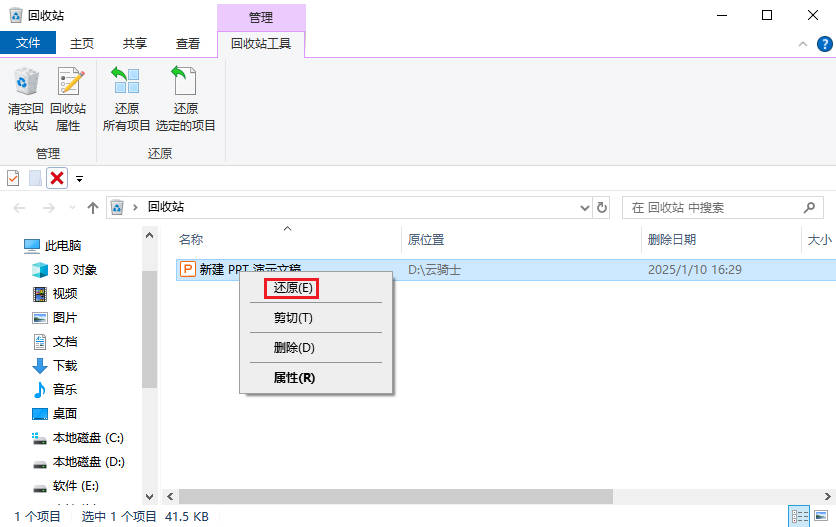This screenshot has height=527, width=836.
Task: Click Restore All Items (还原所有项目) icon
Action: [126, 99]
